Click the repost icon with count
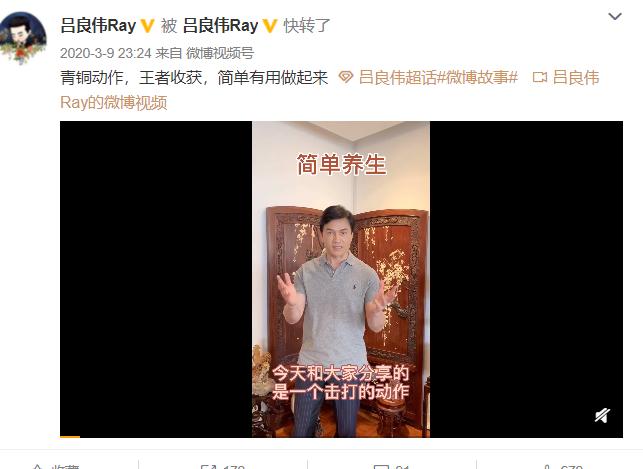643x469 pixels. 223,466
